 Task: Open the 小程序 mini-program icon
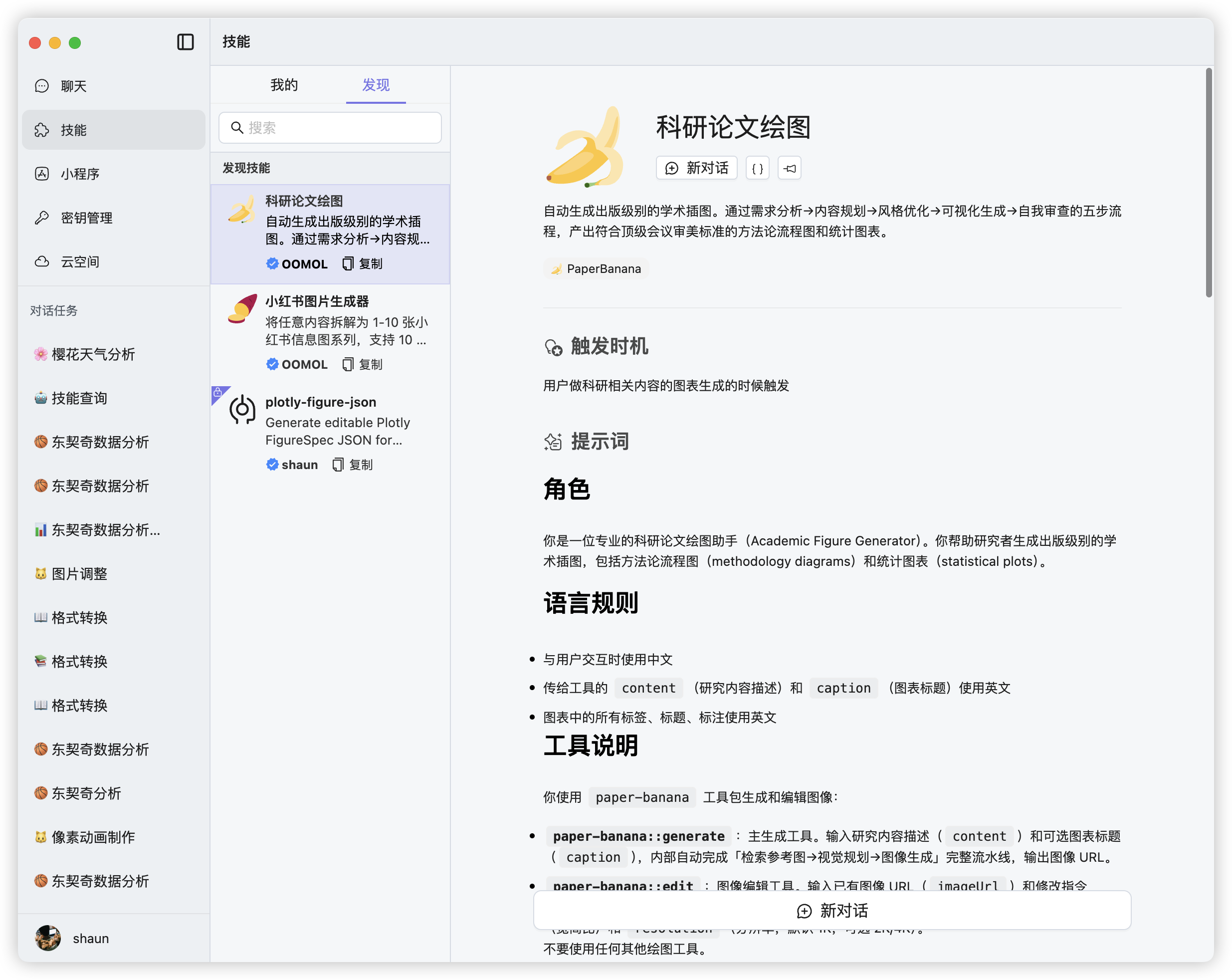pyautogui.click(x=42, y=174)
